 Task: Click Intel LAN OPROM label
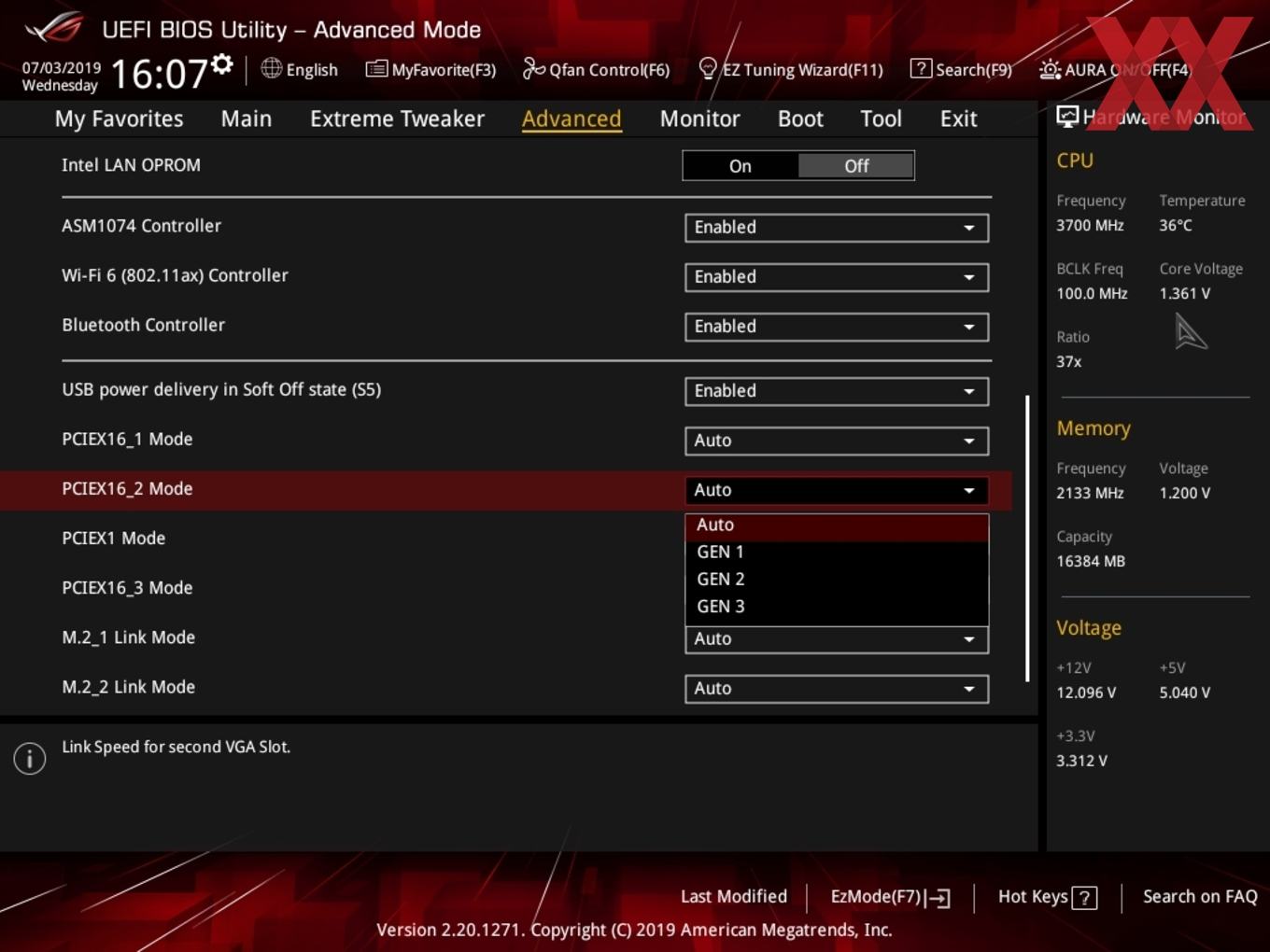pyautogui.click(x=131, y=165)
